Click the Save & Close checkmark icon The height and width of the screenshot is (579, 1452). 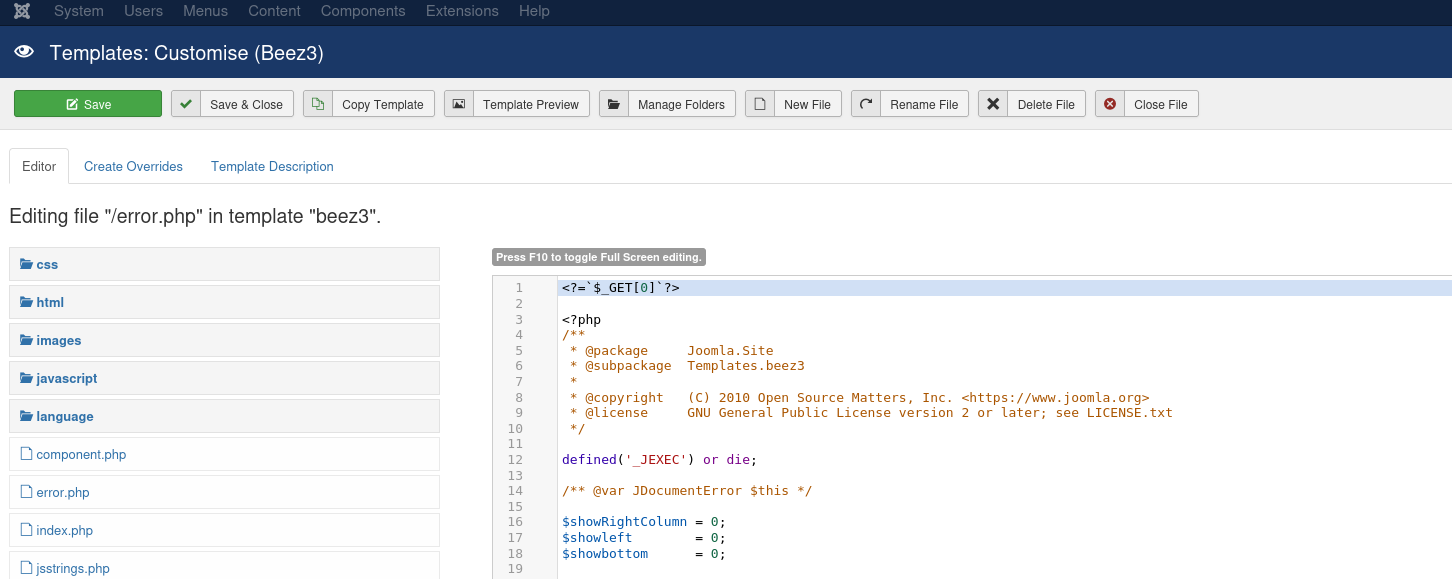pyautogui.click(x=186, y=104)
